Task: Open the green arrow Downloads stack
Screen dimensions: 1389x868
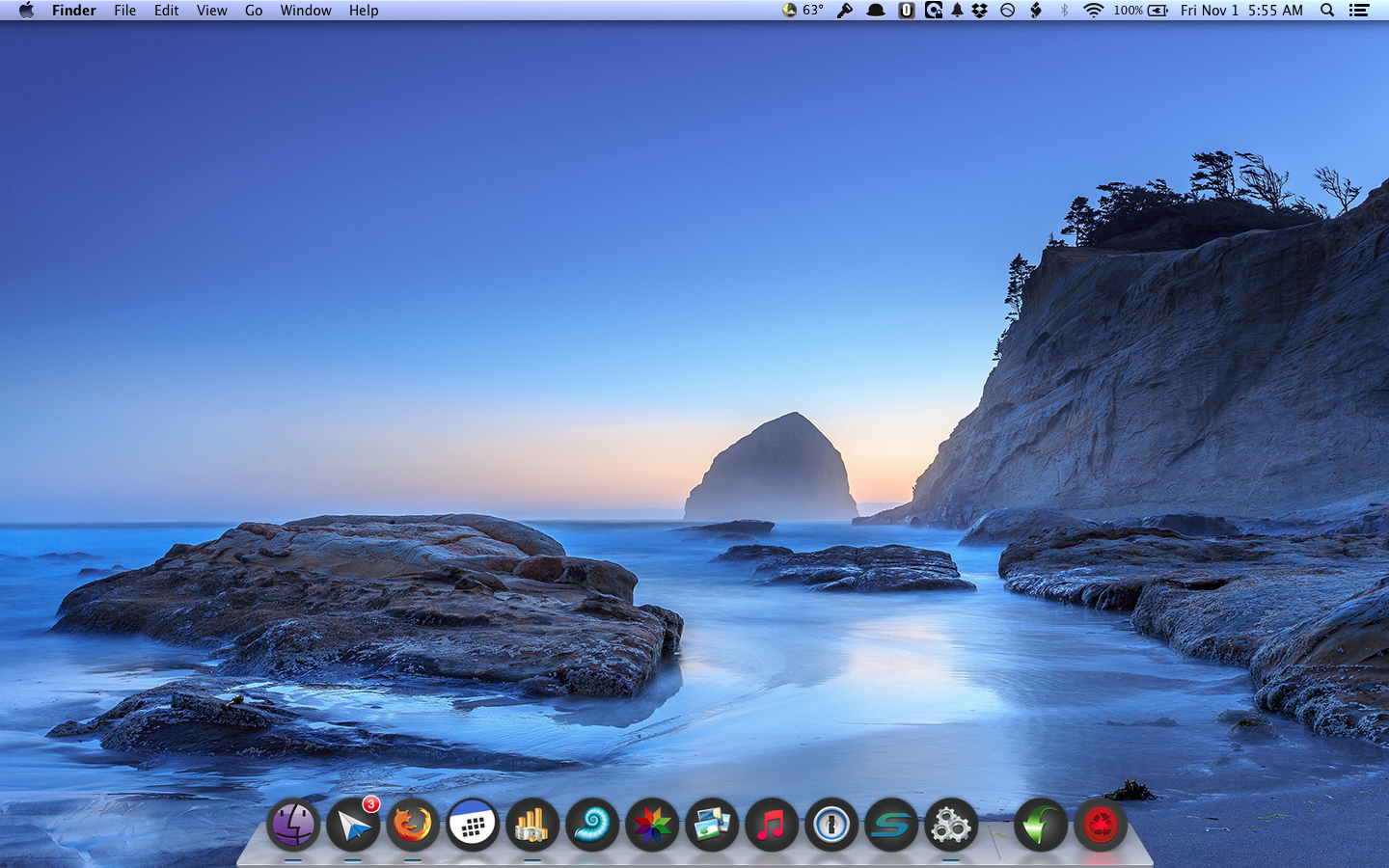Action: pyautogui.click(x=1040, y=826)
